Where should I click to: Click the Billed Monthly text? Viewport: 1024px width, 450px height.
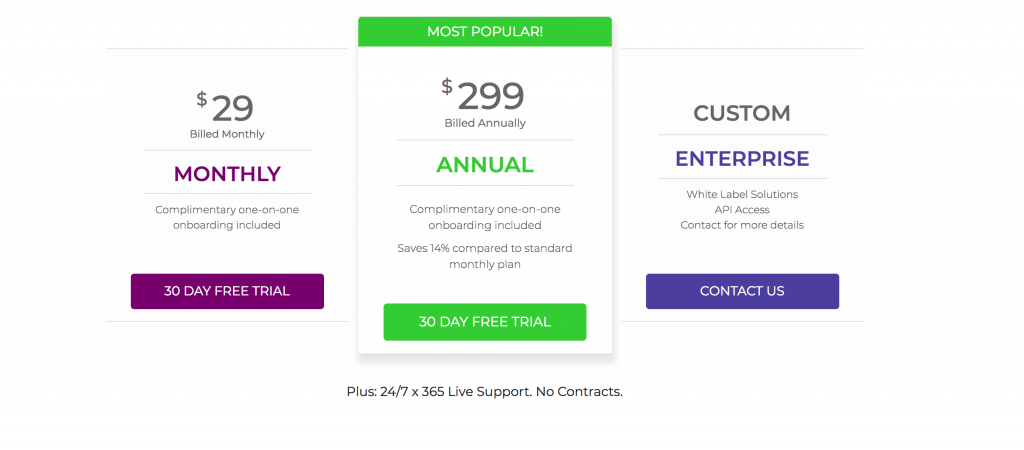[227, 135]
